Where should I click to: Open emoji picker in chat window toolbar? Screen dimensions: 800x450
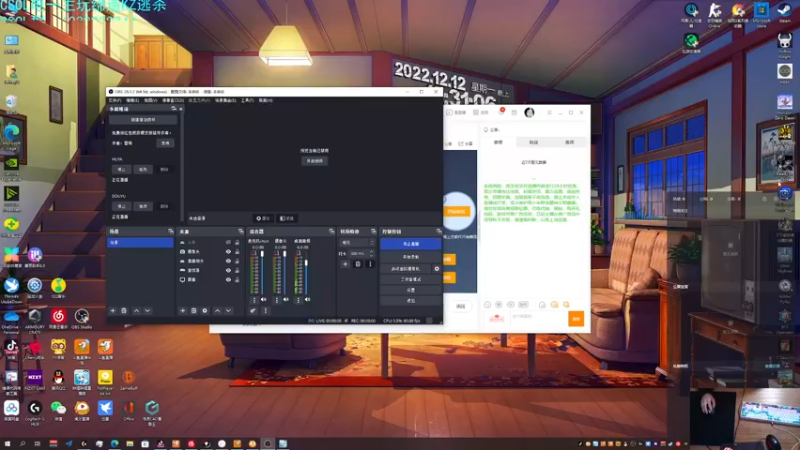(x=487, y=305)
